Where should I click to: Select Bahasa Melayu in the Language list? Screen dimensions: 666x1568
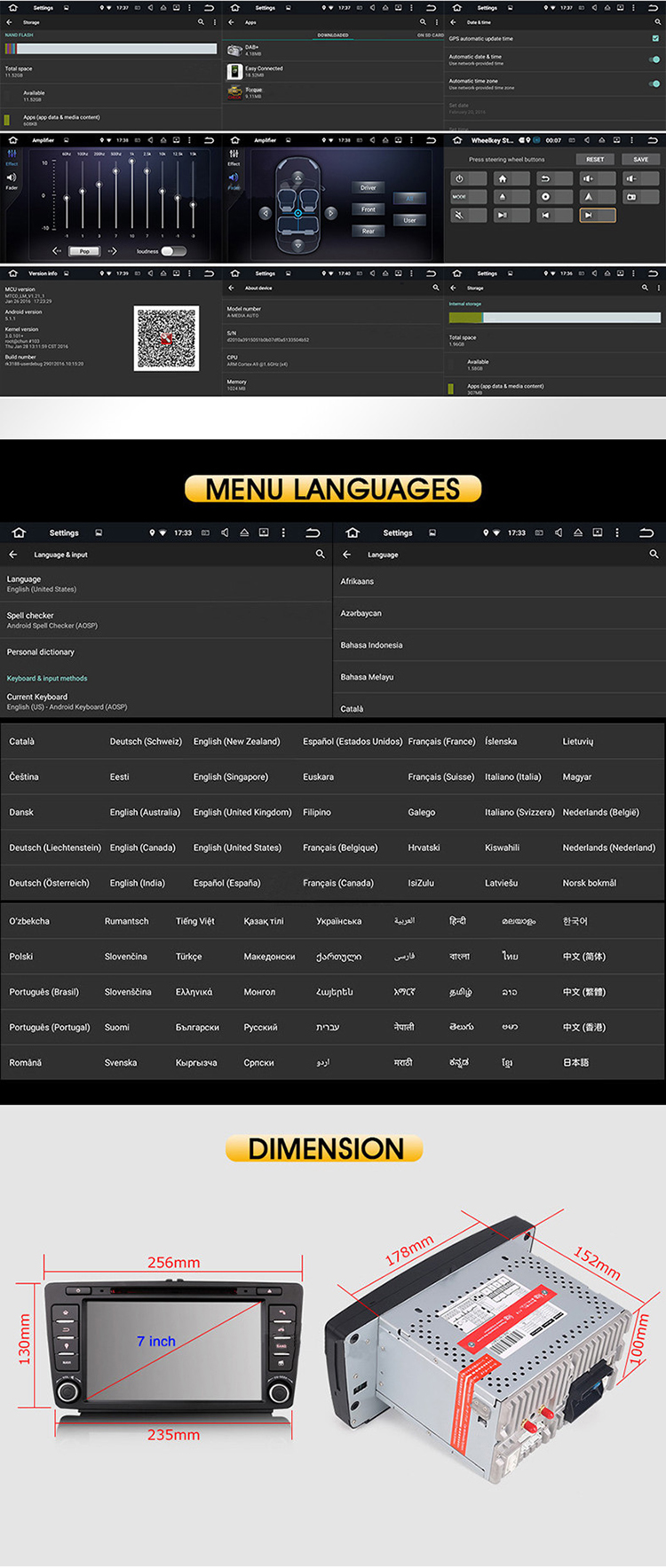(500, 677)
